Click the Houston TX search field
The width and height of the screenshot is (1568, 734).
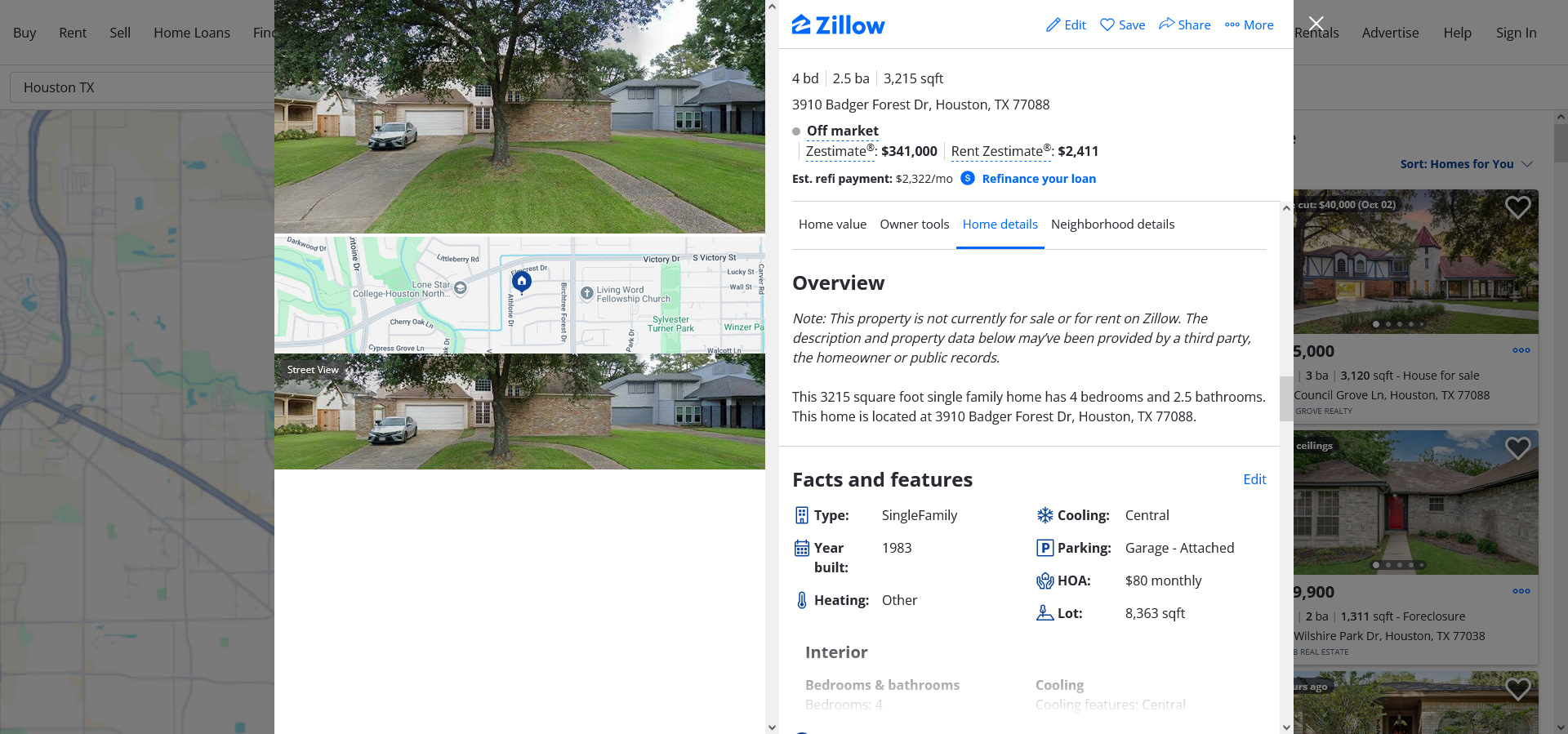pos(142,87)
